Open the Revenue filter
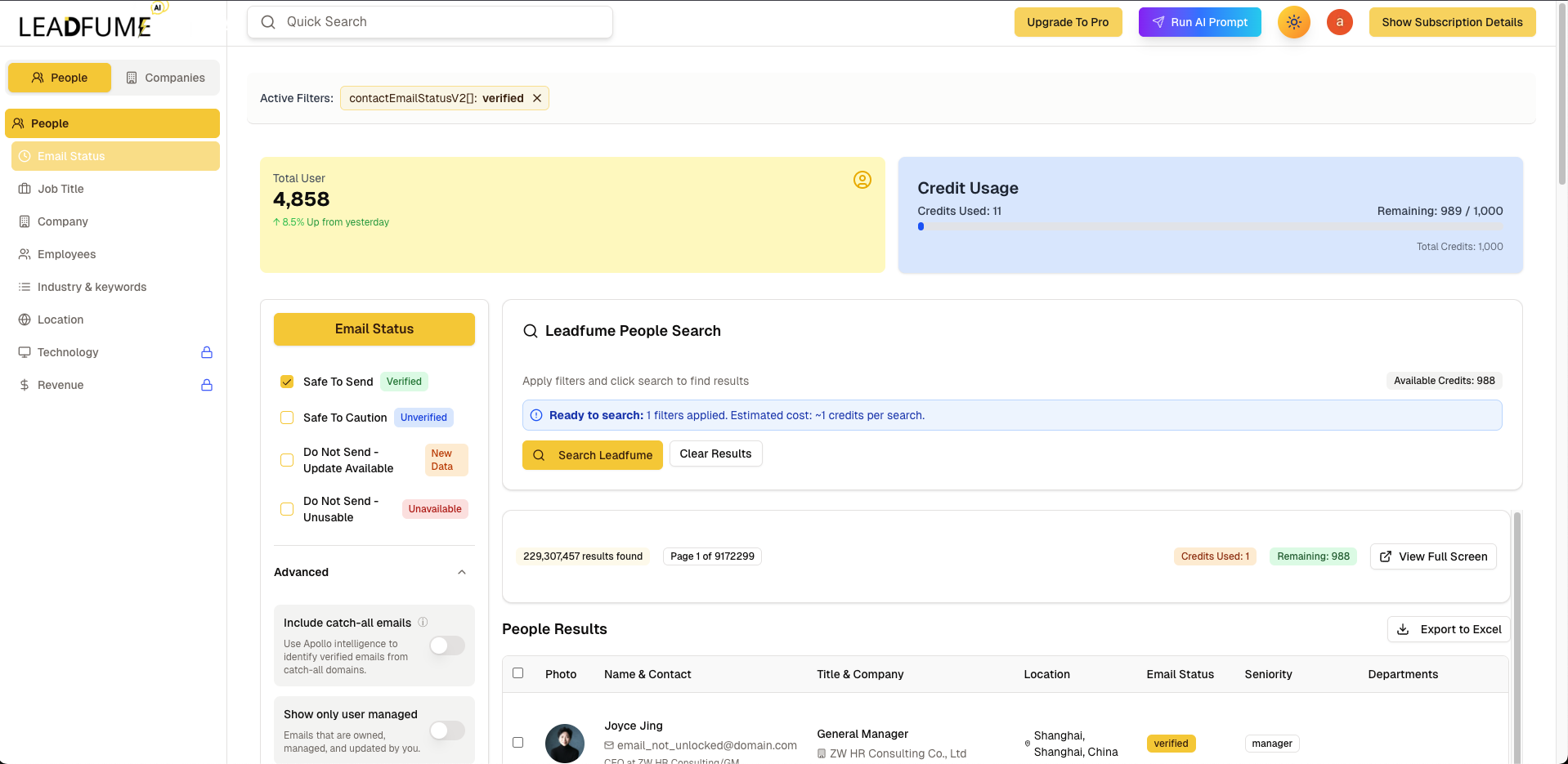Screen dimensions: 1568x764 coord(115,385)
